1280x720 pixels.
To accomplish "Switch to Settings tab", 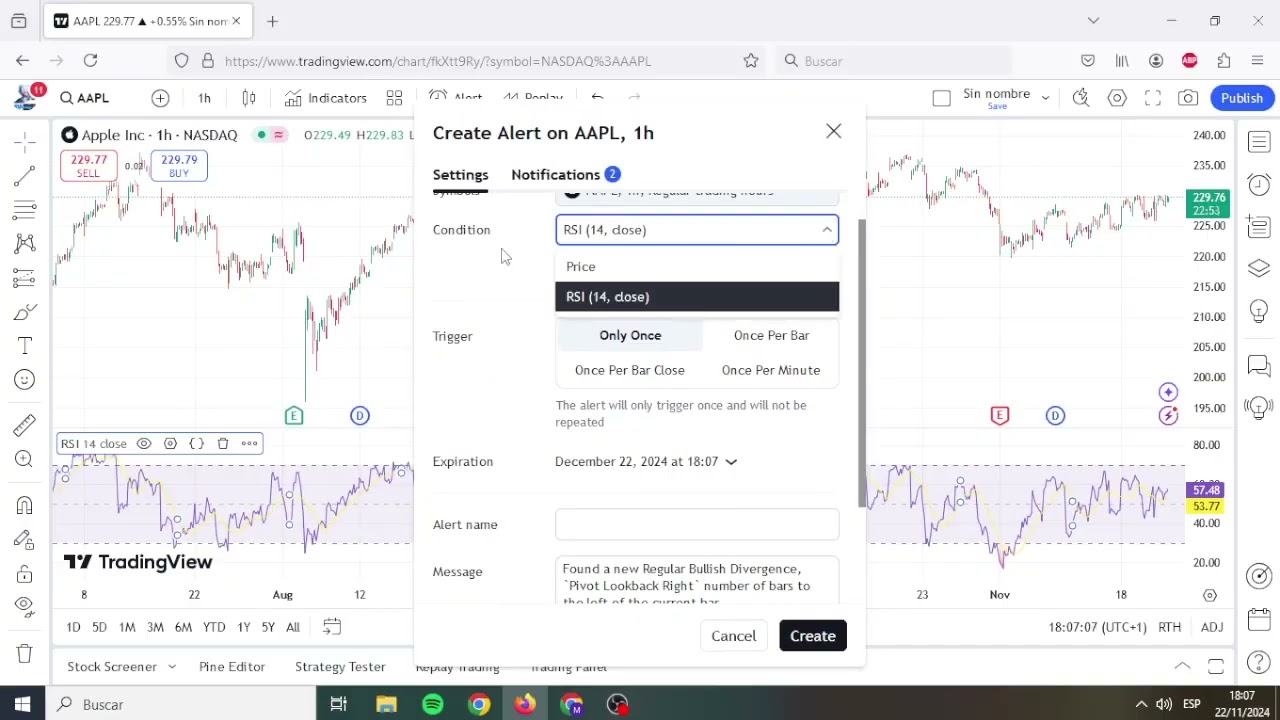I will (460, 174).
